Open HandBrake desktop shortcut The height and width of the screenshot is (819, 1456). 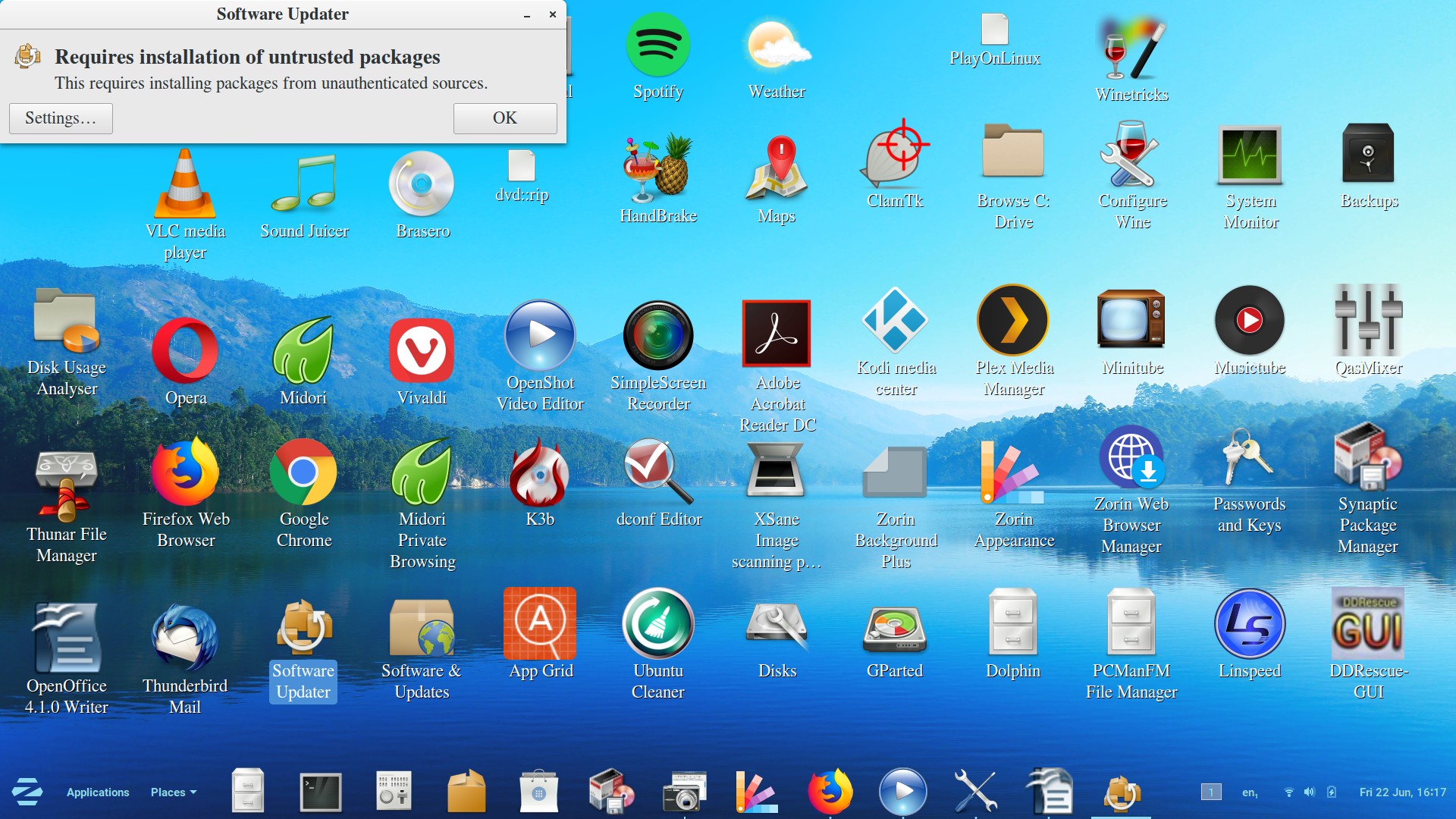tap(657, 168)
